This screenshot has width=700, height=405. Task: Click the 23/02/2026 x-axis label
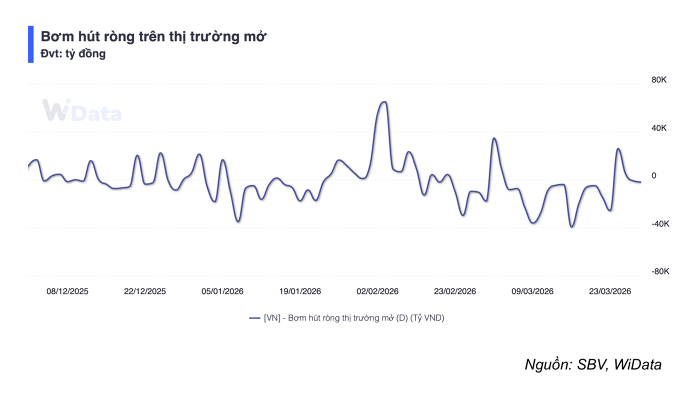[455, 291]
